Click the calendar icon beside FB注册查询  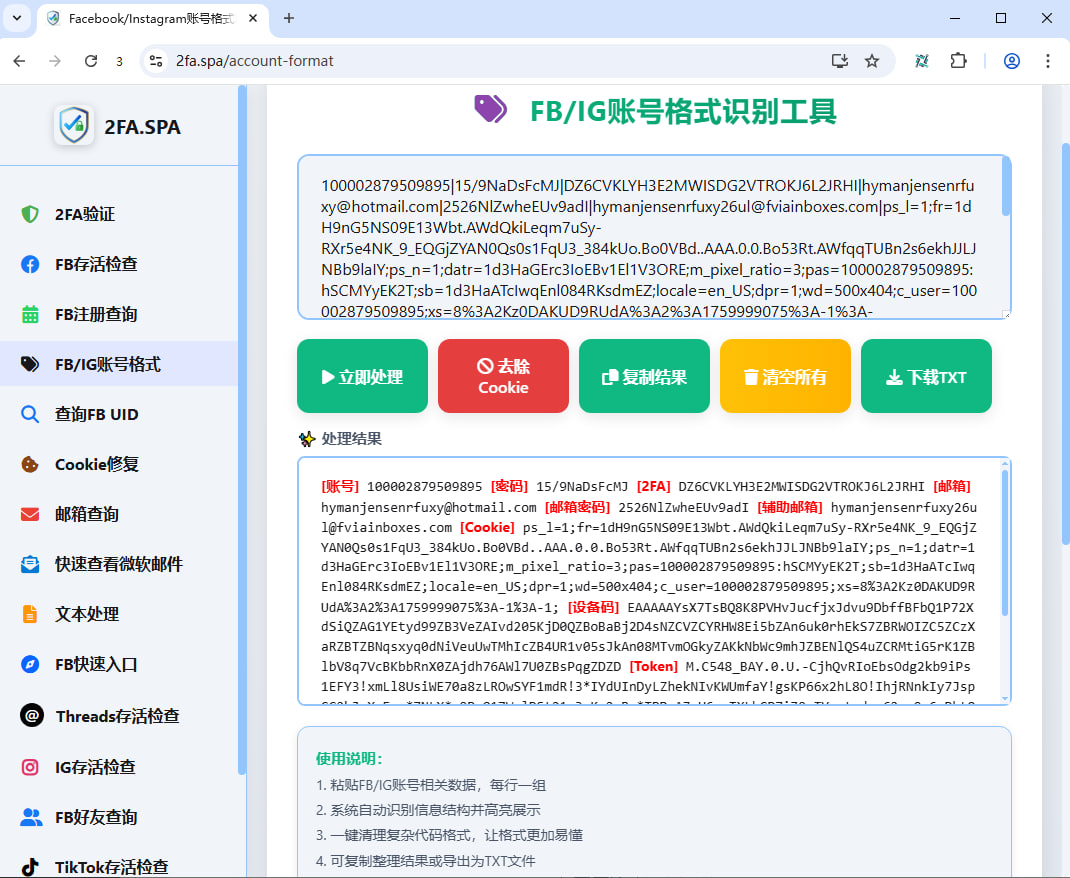[x=30, y=314]
